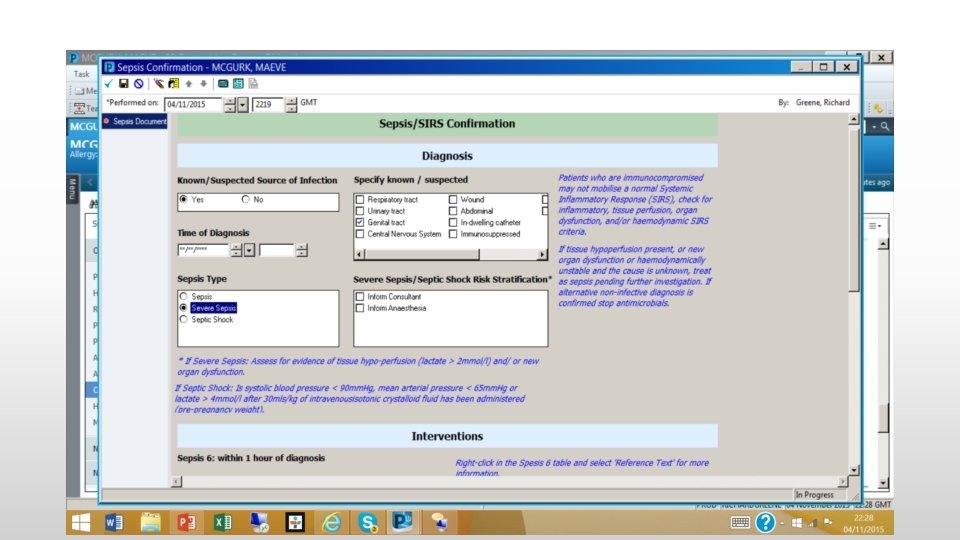The width and height of the screenshot is (960, 540).
Task: Click the Greene, Richard author name
Action: tap(823, 103)
